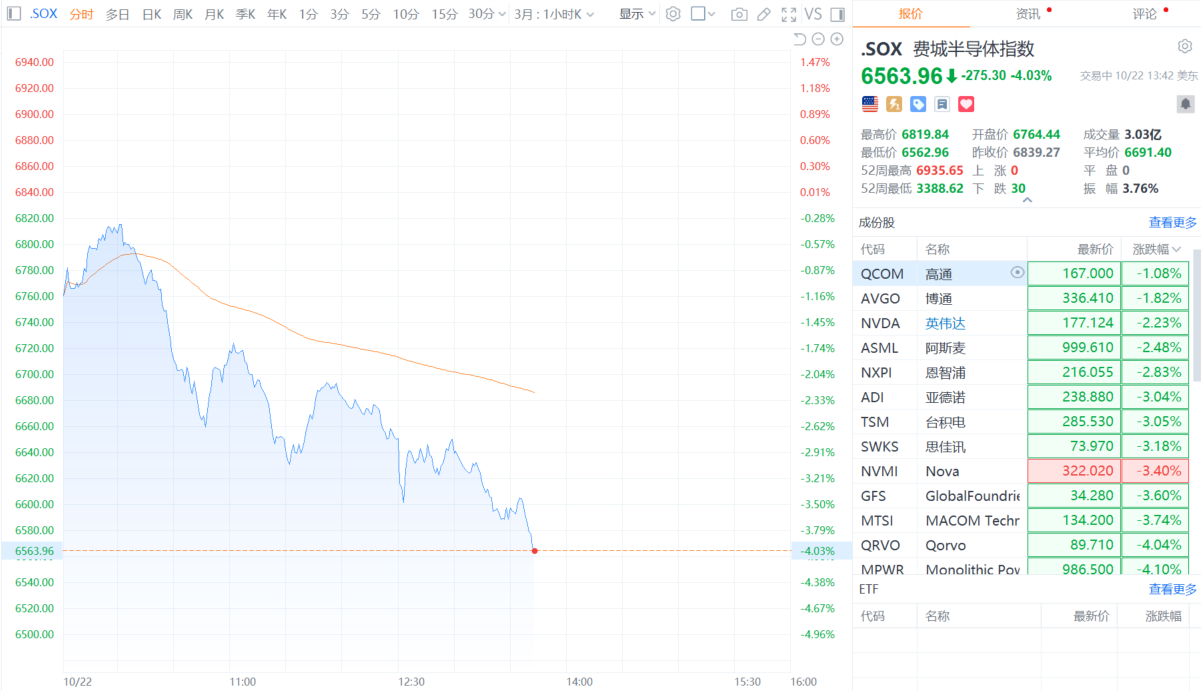The image size is (1201, 691).
Task: Toggle the heart favorite icon for .SOX
Action: click(965, 103)
